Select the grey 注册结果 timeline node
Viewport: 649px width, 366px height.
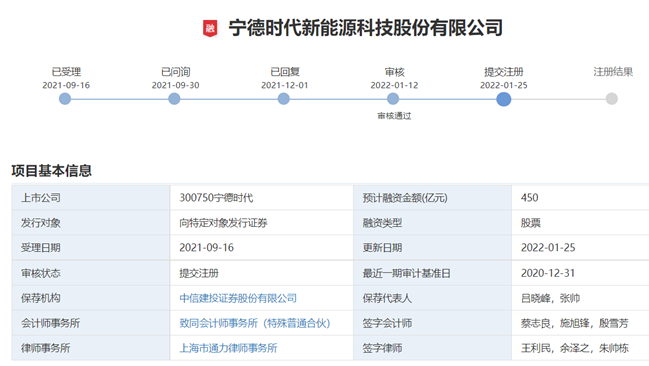click(x=612, y=99)
